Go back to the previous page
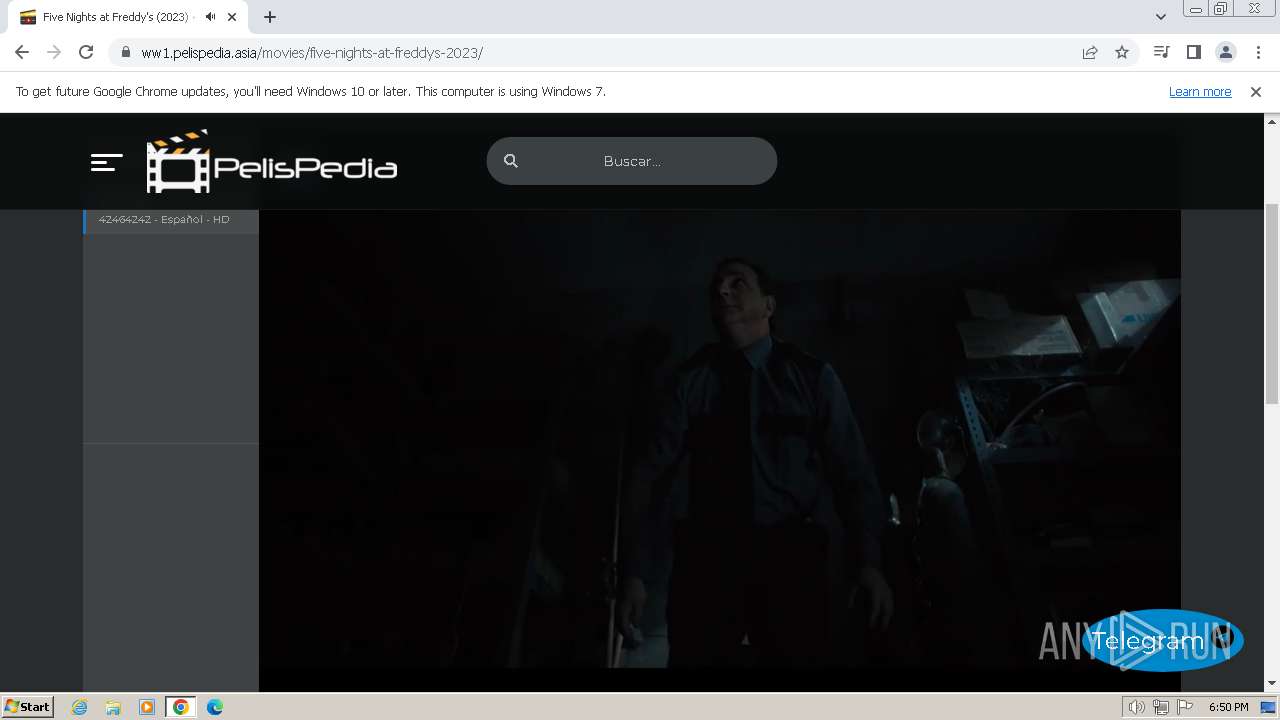The height and width of the screenshot is (720, 1280). (22, 52)
